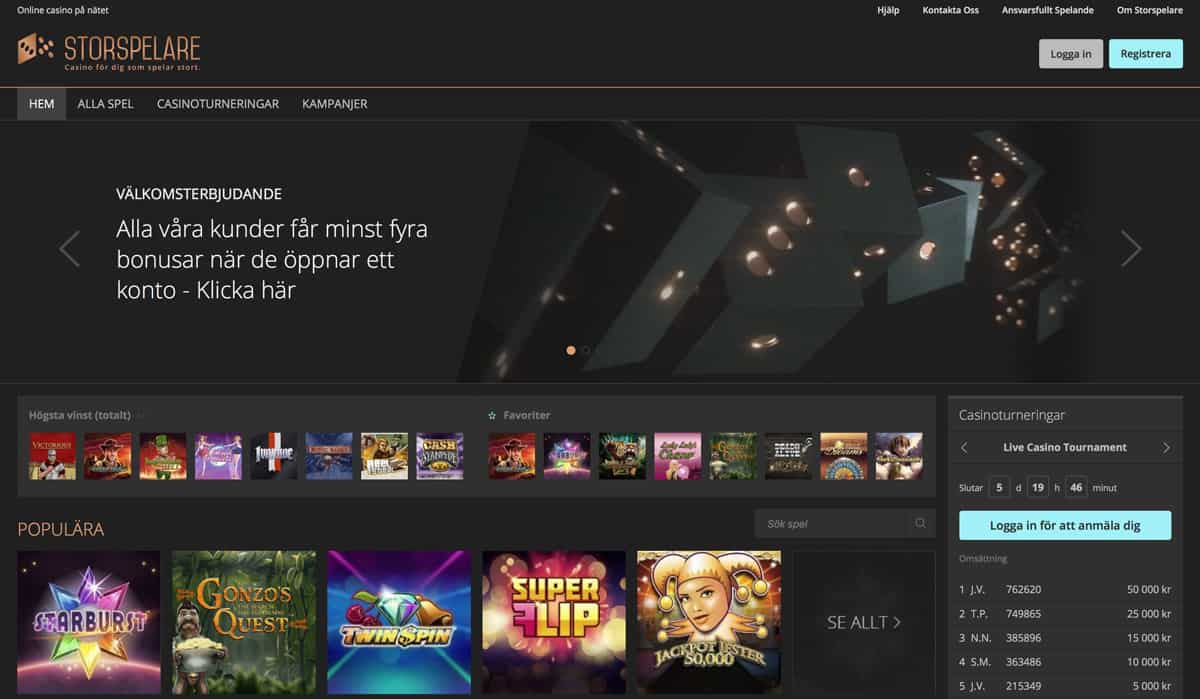Advance to next banner slide

point(1130,249)
